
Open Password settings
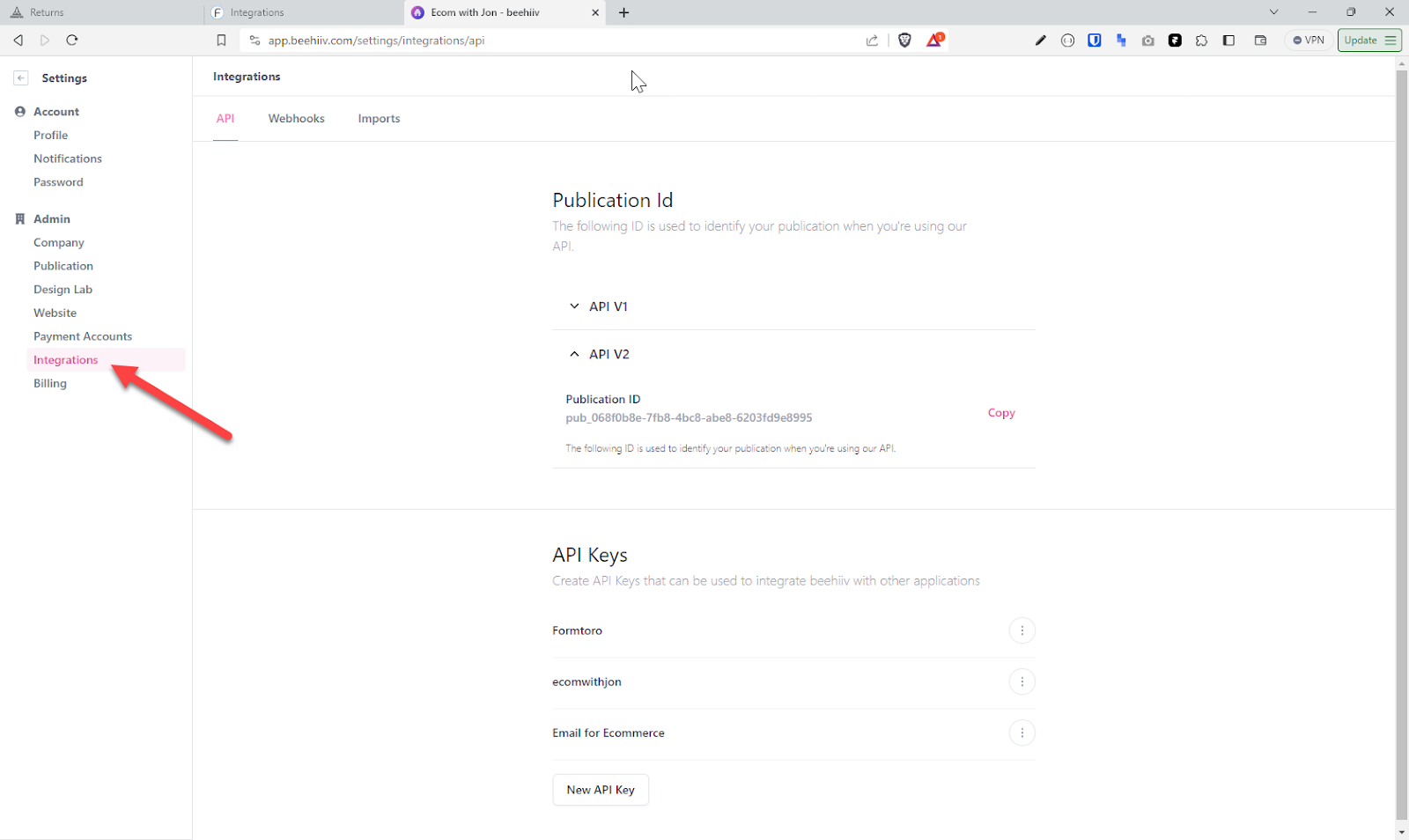tap(58, 182)
